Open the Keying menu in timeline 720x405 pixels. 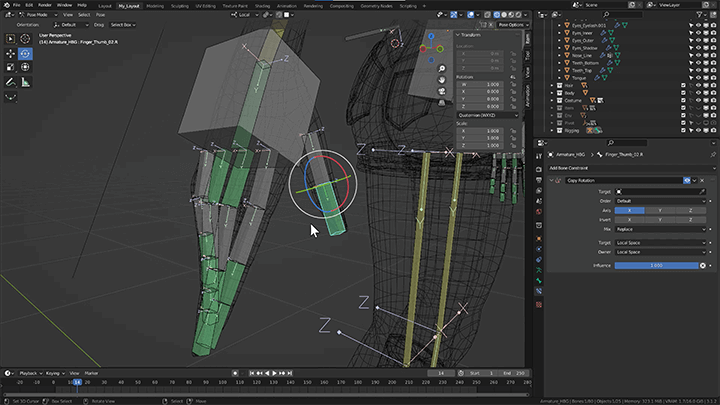pos(55,373)
